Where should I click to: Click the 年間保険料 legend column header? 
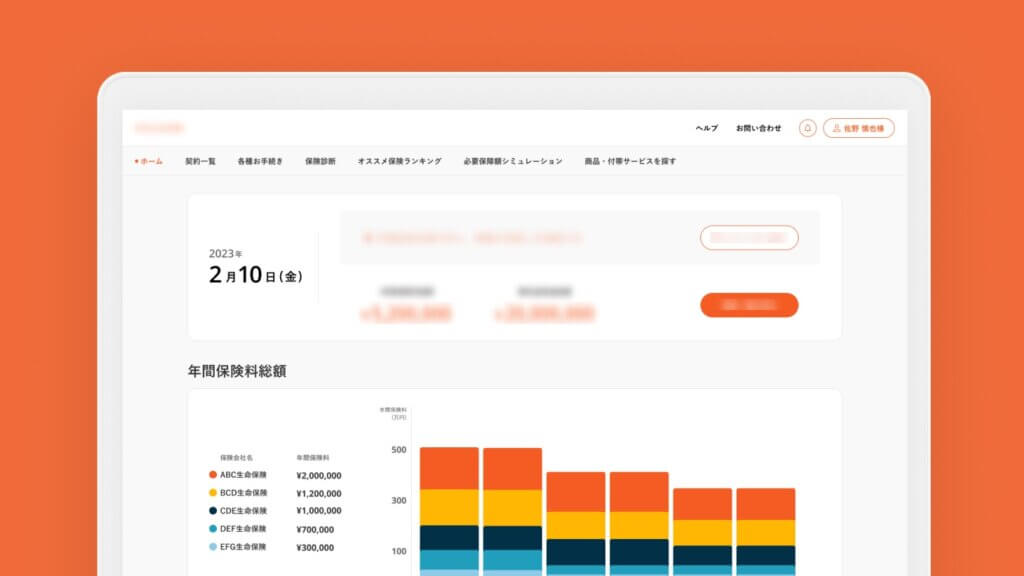click(x=313, y=458)
